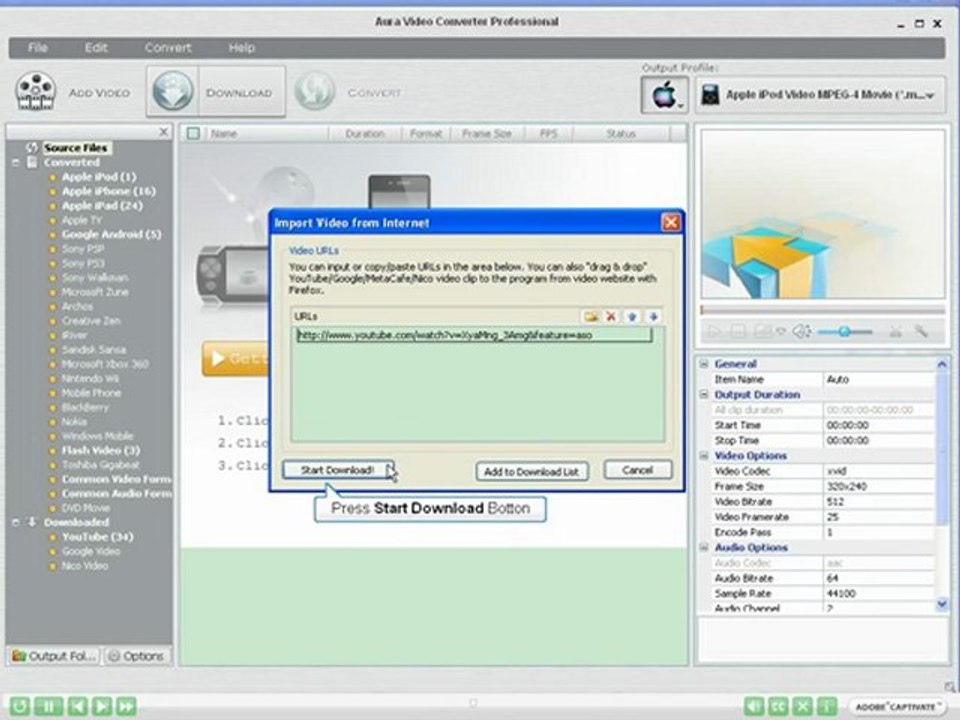This screenshot has height=720, width=960.
Task: Adjust the preview volume slider
Action: [x=845, y=332]
